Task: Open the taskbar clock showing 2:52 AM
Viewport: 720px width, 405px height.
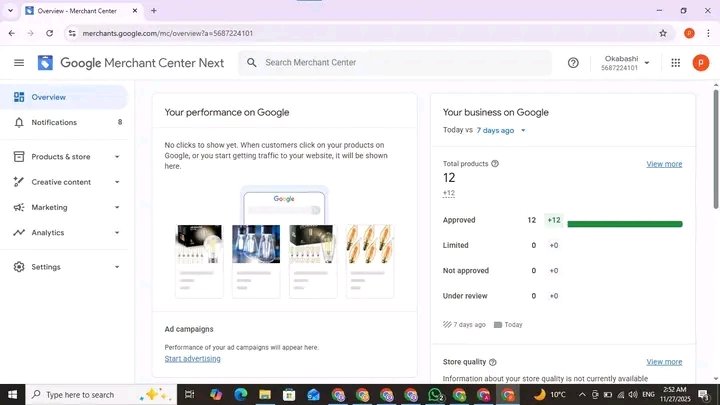Action: pos(675,394)
